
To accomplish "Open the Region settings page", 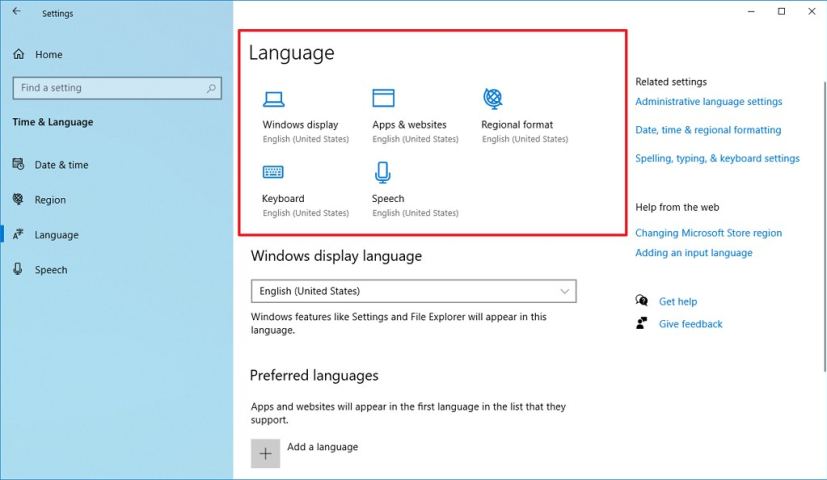I will click(50, 200).
